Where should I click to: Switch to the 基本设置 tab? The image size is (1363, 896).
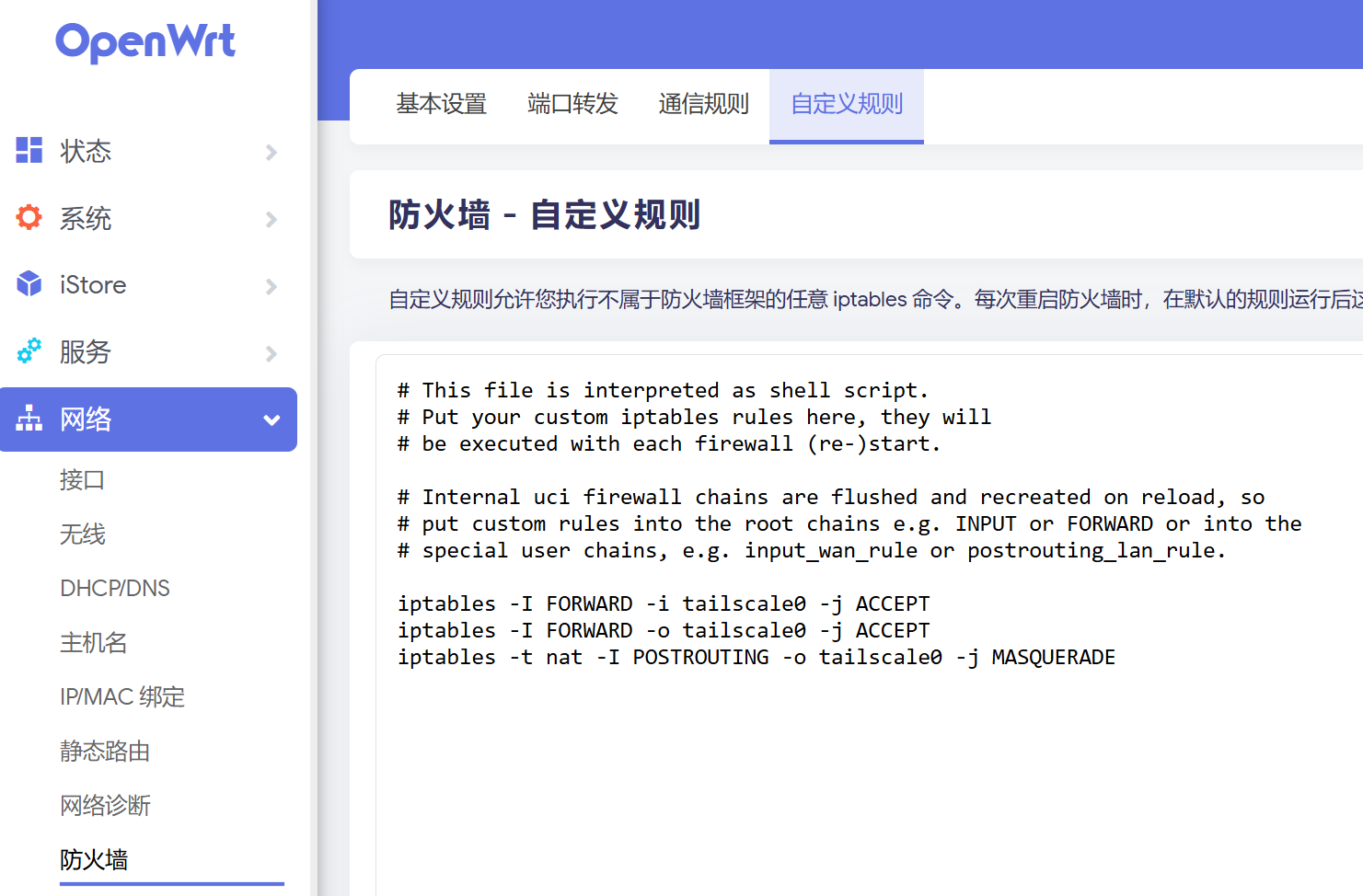click(x=442, y=104)
